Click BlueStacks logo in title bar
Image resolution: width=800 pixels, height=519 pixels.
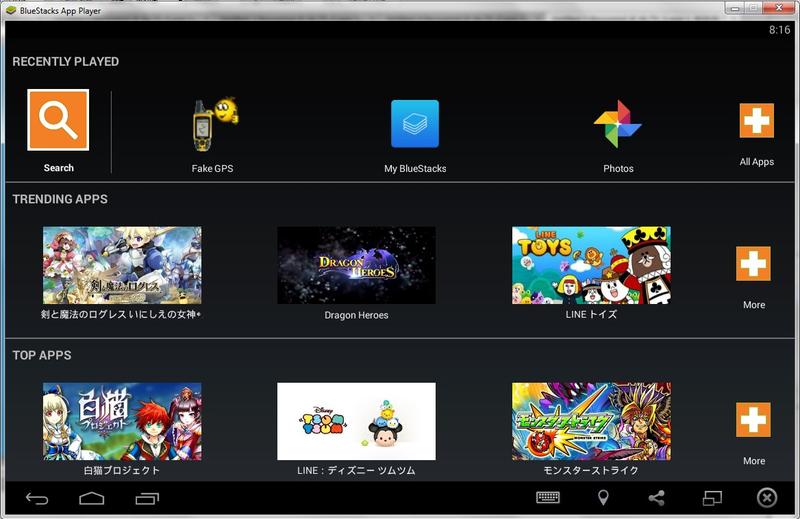tap(11, 10)
